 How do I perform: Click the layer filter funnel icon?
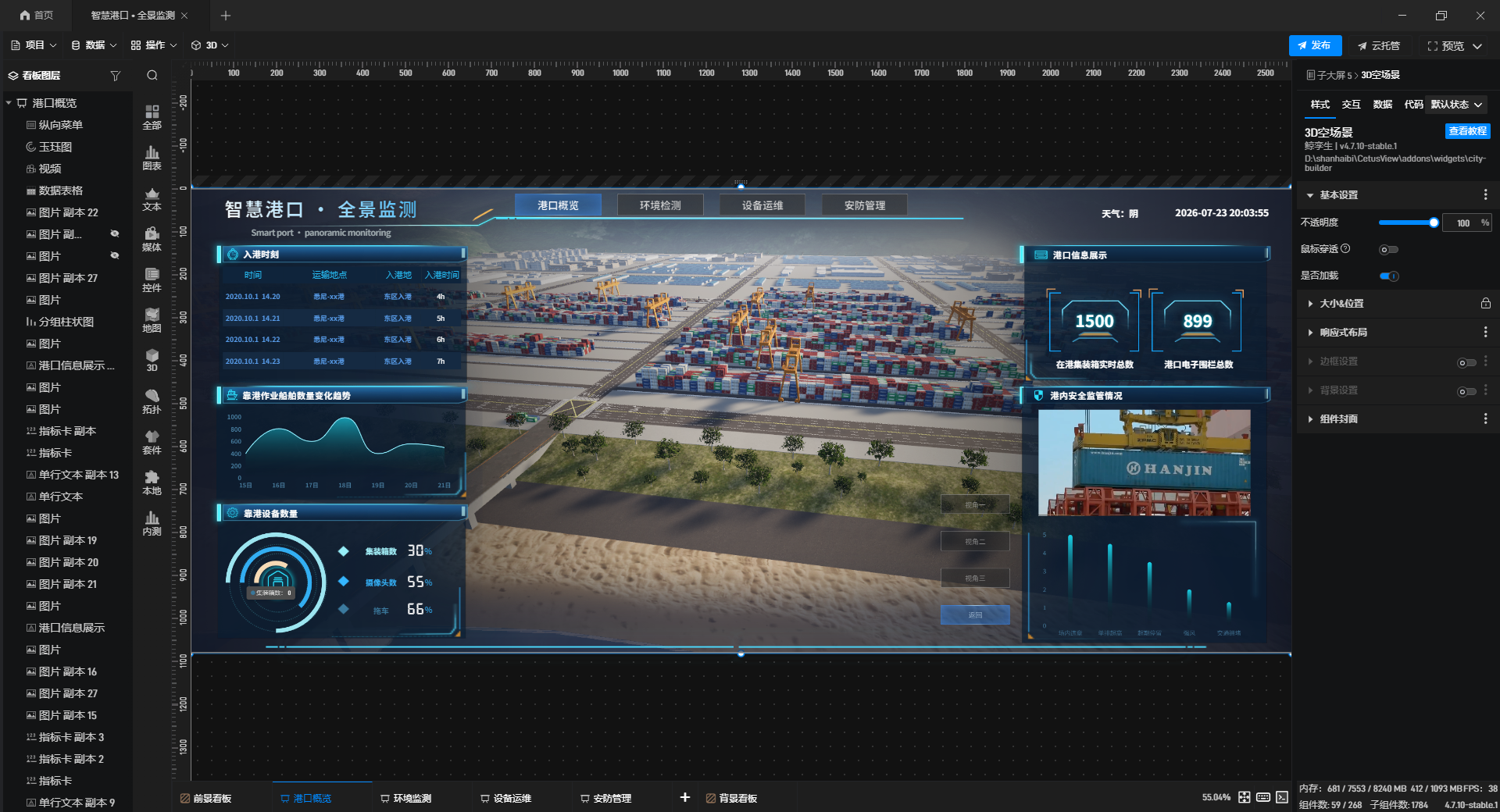click(116, 76)
